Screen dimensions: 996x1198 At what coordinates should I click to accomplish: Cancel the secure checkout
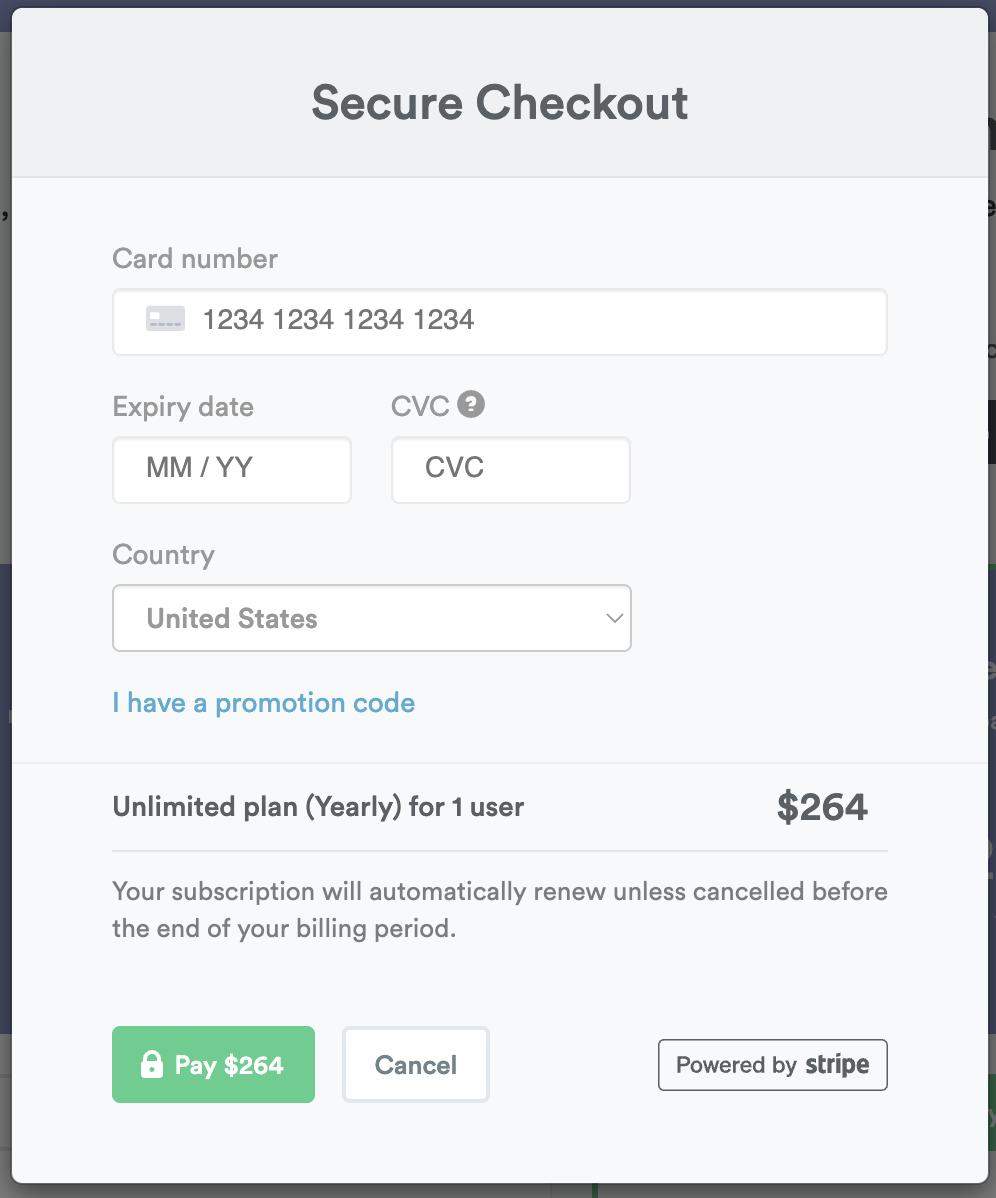(x=415, y=1064)
